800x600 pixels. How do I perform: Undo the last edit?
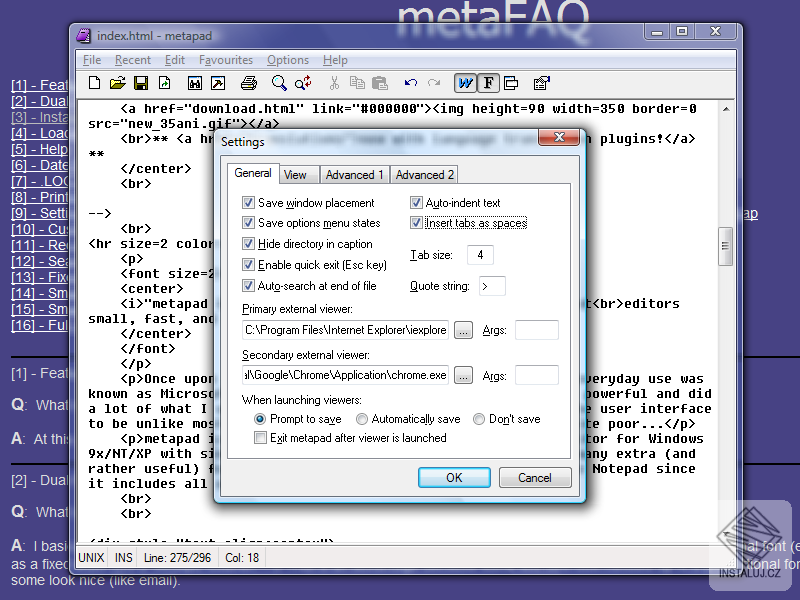point(410,83)
